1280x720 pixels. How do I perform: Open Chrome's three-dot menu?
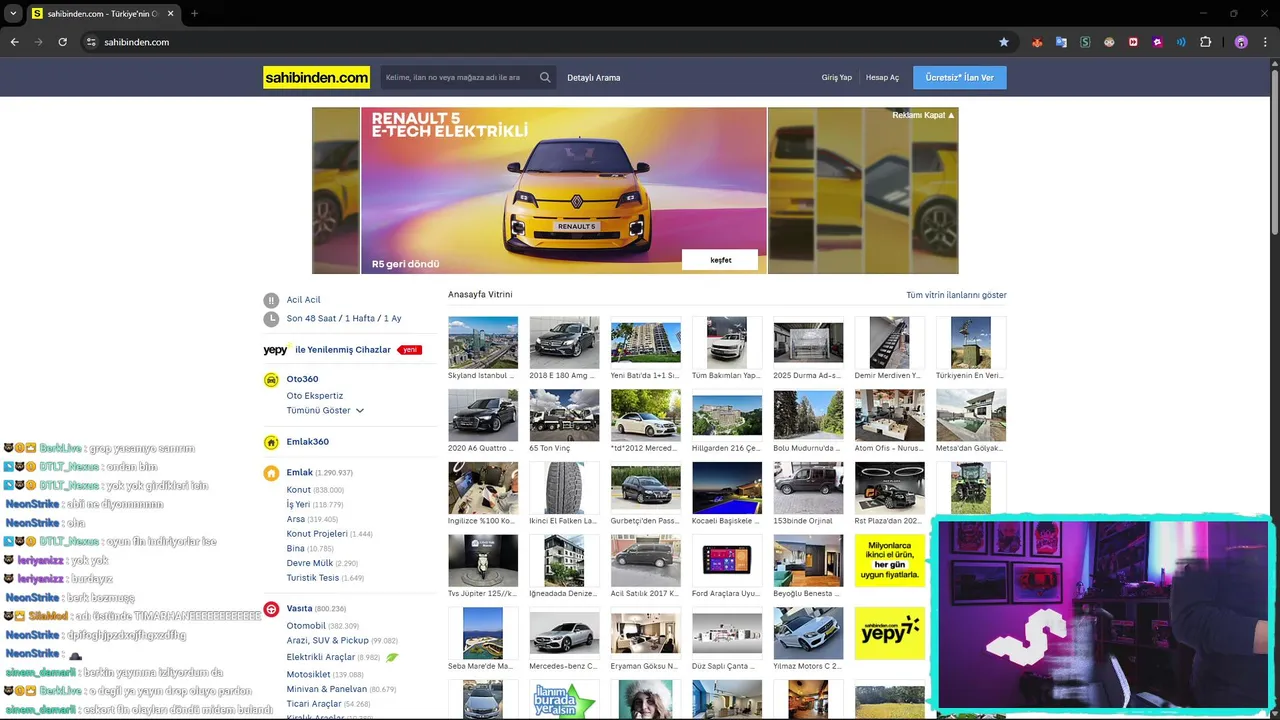(x=1264, y=42)
